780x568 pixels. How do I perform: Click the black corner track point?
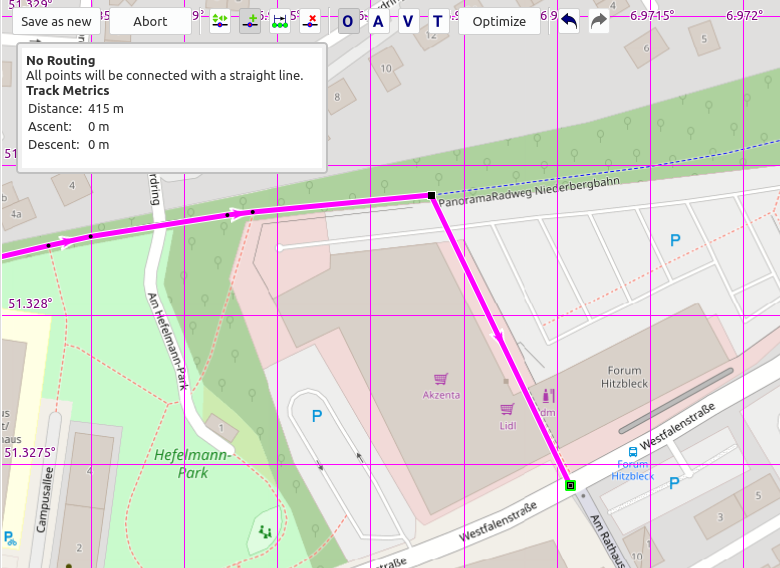point(431,196)
